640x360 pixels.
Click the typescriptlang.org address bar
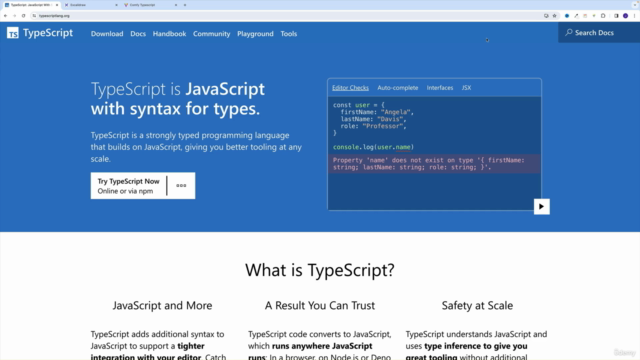pos(286,16)
